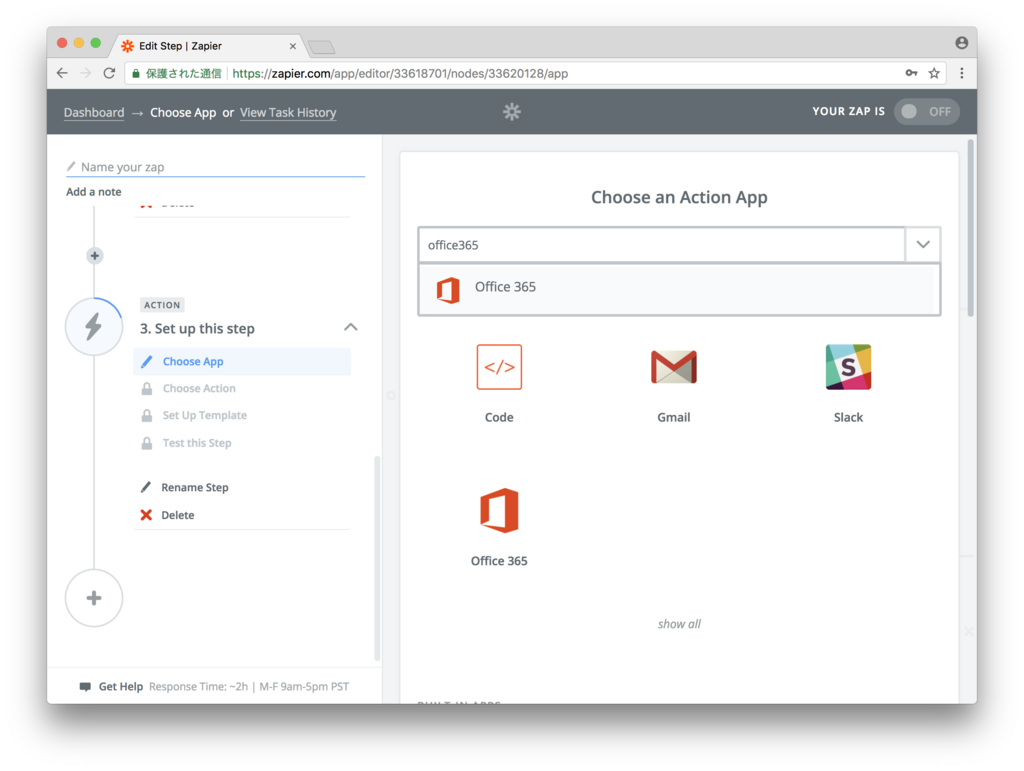Select the Slack app icon
Image resolution: width=1024 pixels, height=771 pixels.
pos(848,367)
